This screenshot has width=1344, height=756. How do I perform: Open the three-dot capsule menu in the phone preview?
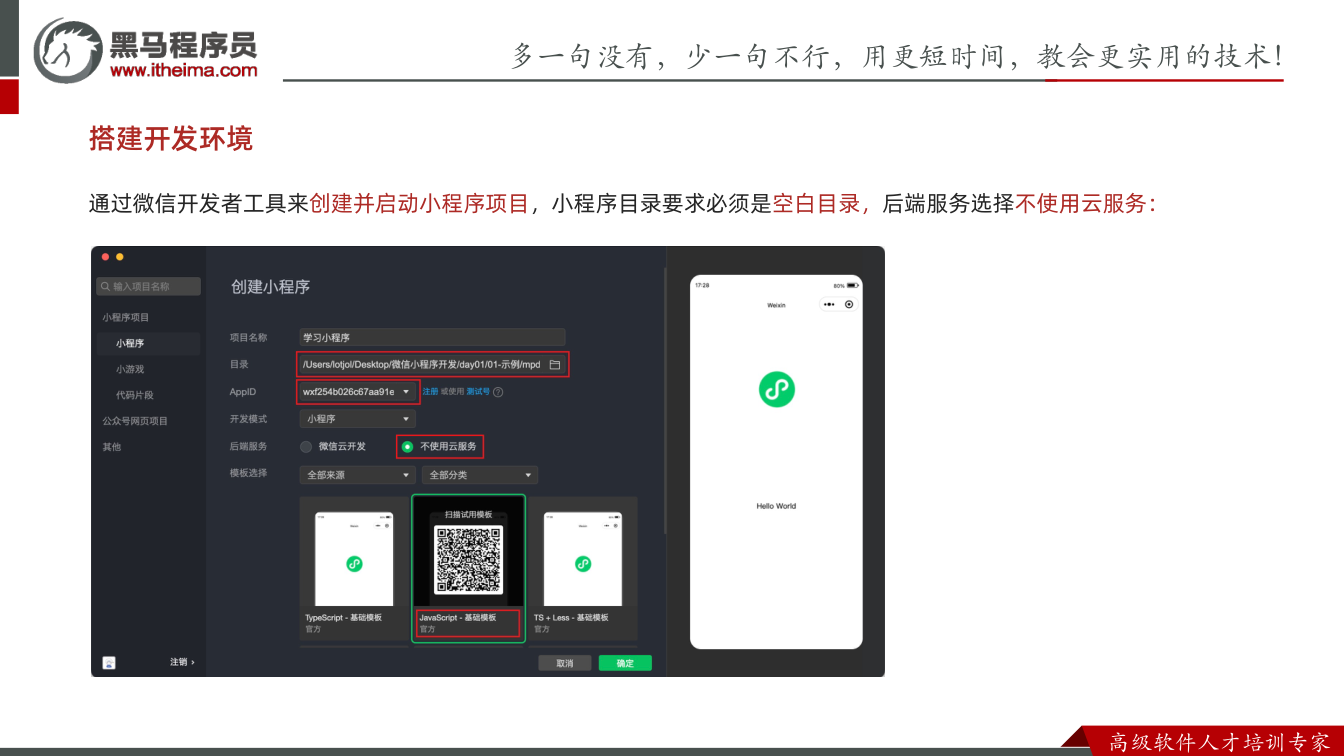829,304
